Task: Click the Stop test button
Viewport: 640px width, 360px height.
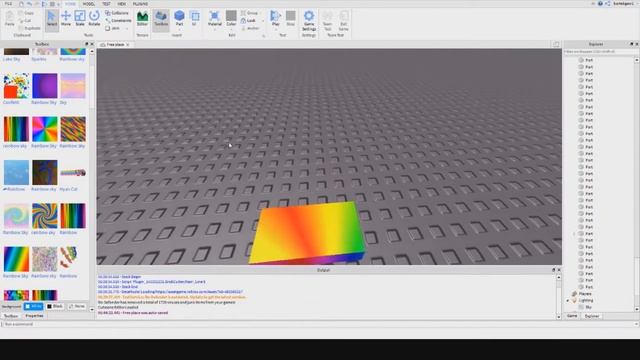Action: click(x=291, y=19)
